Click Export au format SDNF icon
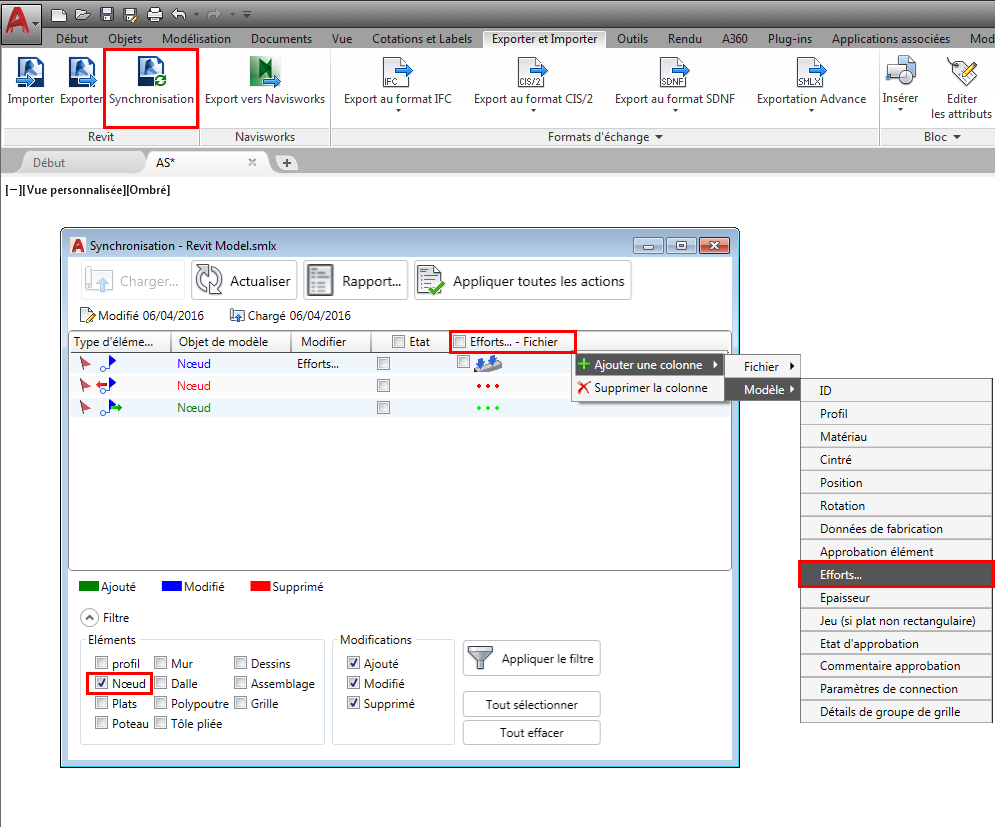This screenshot has width=995, height=827. (675, 72)
